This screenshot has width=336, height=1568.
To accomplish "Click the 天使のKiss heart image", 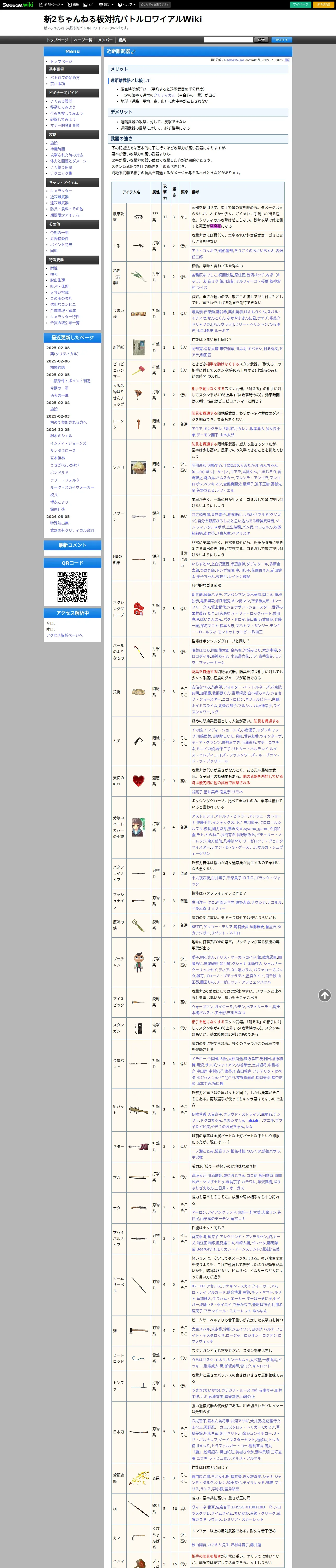I will pyautogui.click(x=138, y=781).
